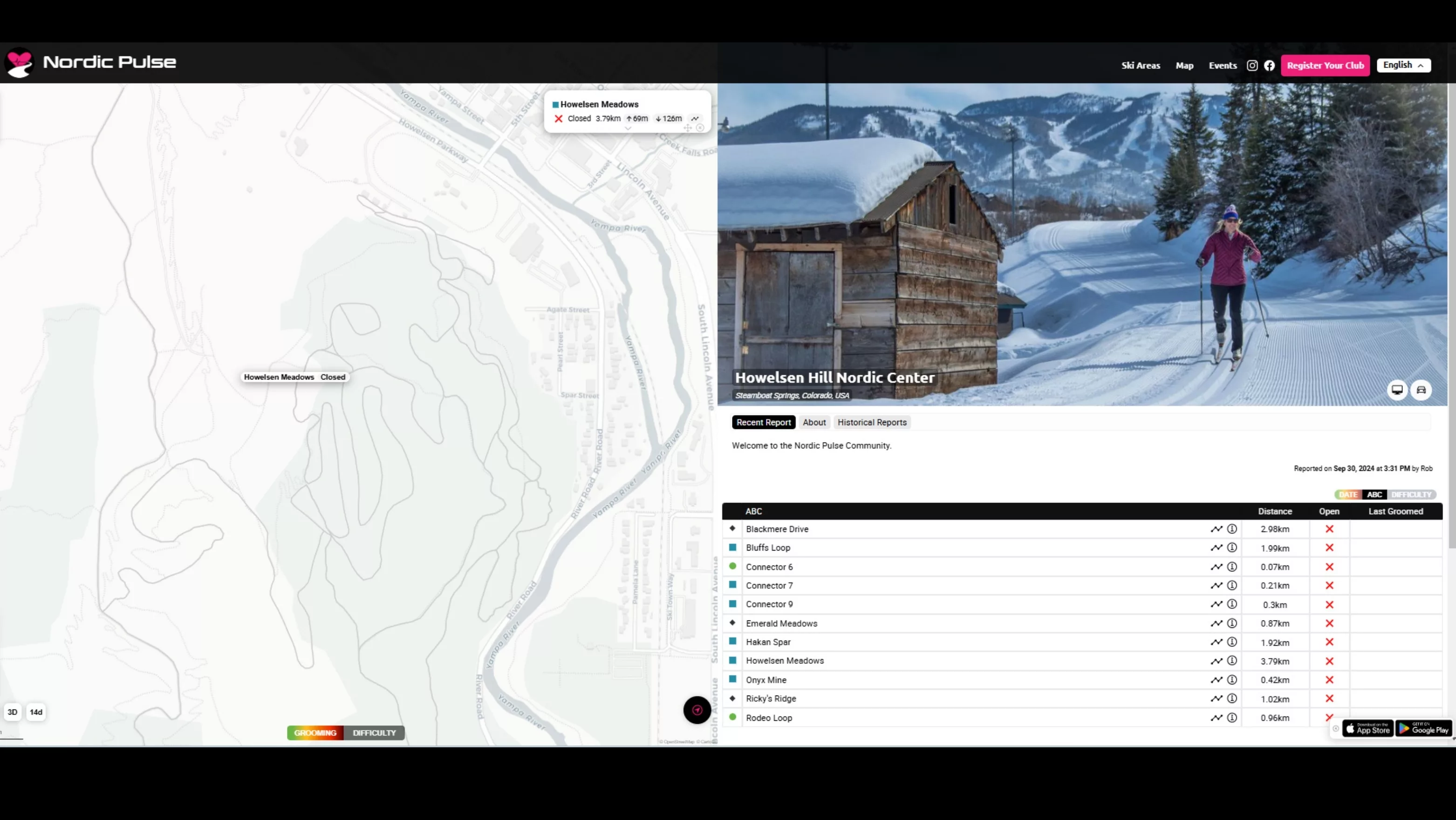
Task: Click the green difficulty dot for Connector 6
Action: pyautogui.click(x=732, y=566)
